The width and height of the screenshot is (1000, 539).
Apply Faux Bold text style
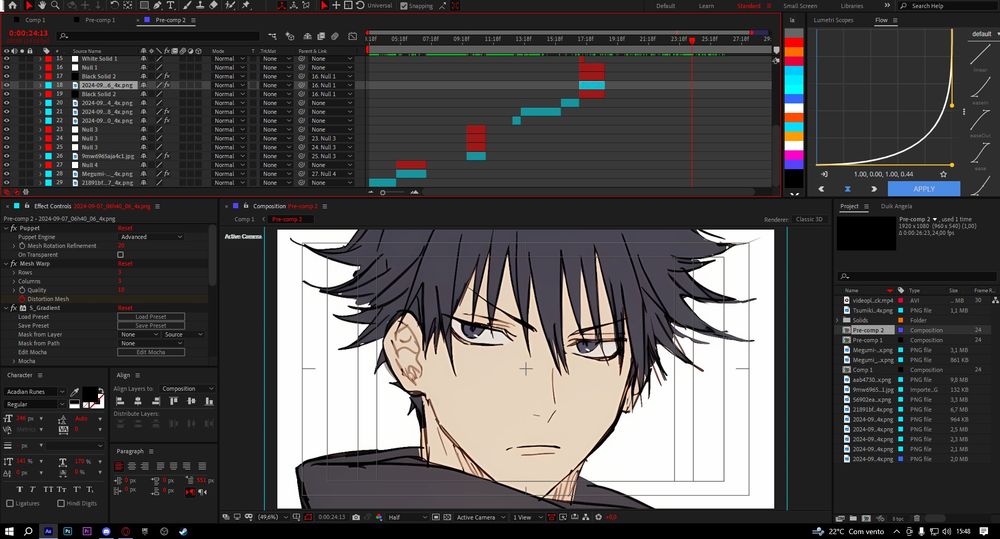click(20, 489)
